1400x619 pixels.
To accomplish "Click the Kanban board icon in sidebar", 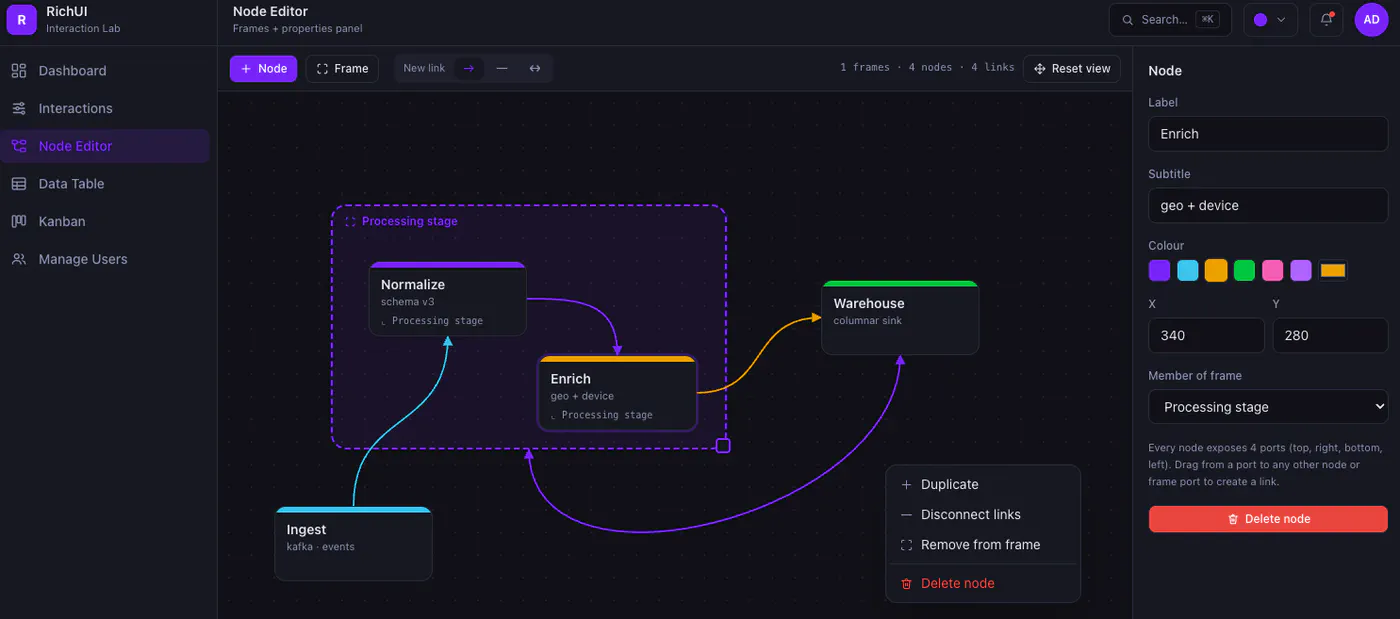I will [18, 221].
